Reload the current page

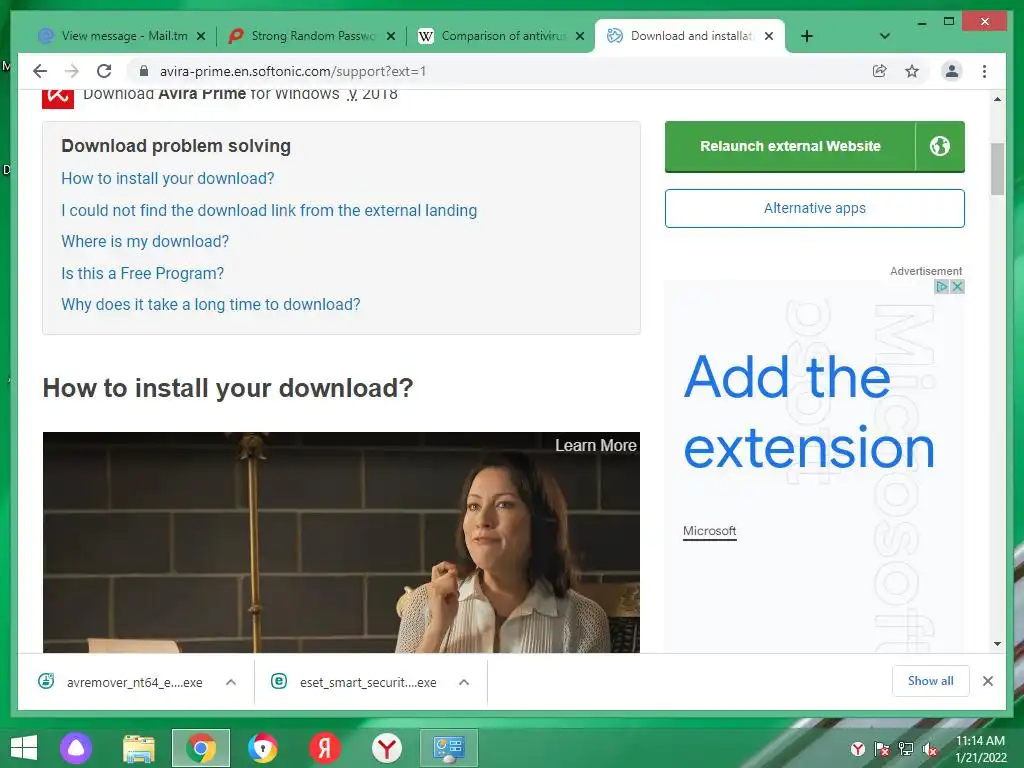click(x=104, y=71)
